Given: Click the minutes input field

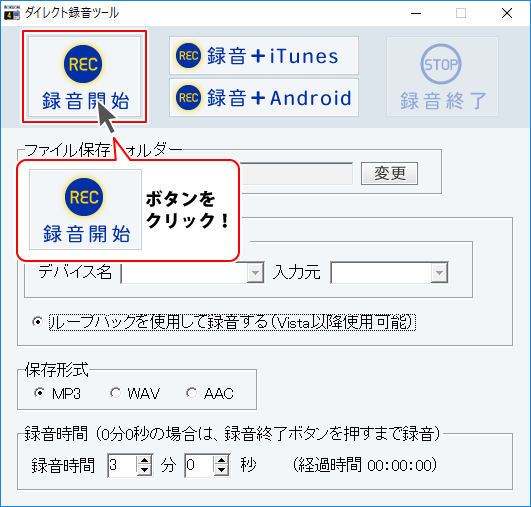Looking at the screenshot, I should pos(123,465).
